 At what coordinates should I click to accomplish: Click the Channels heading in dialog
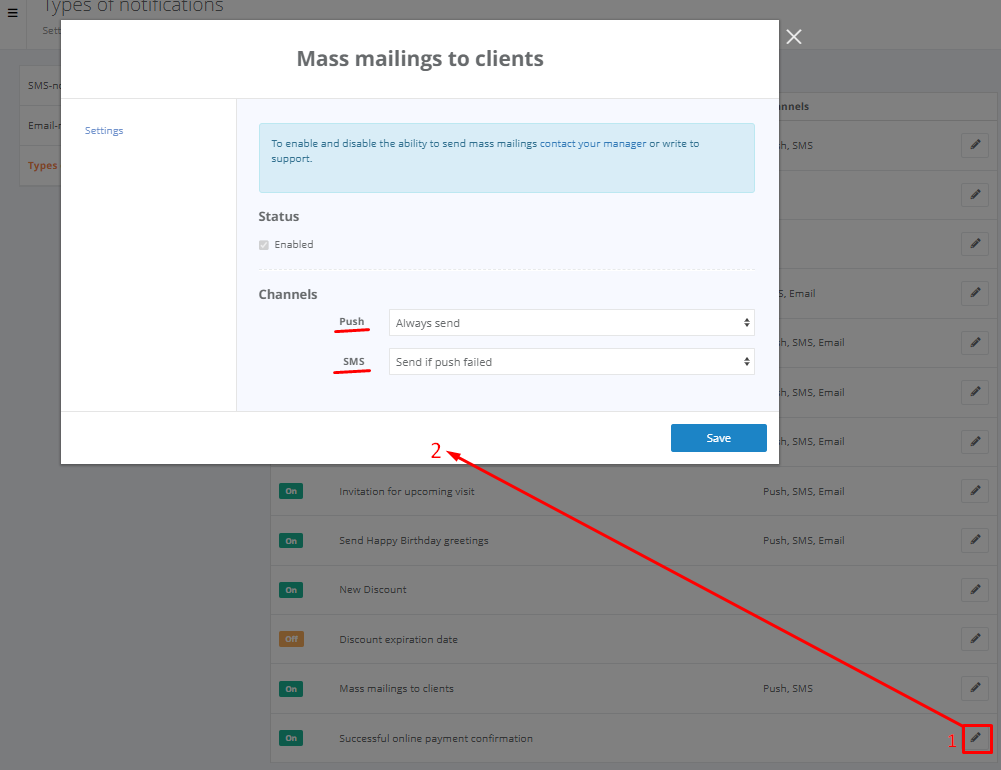(x=288, y=294)
